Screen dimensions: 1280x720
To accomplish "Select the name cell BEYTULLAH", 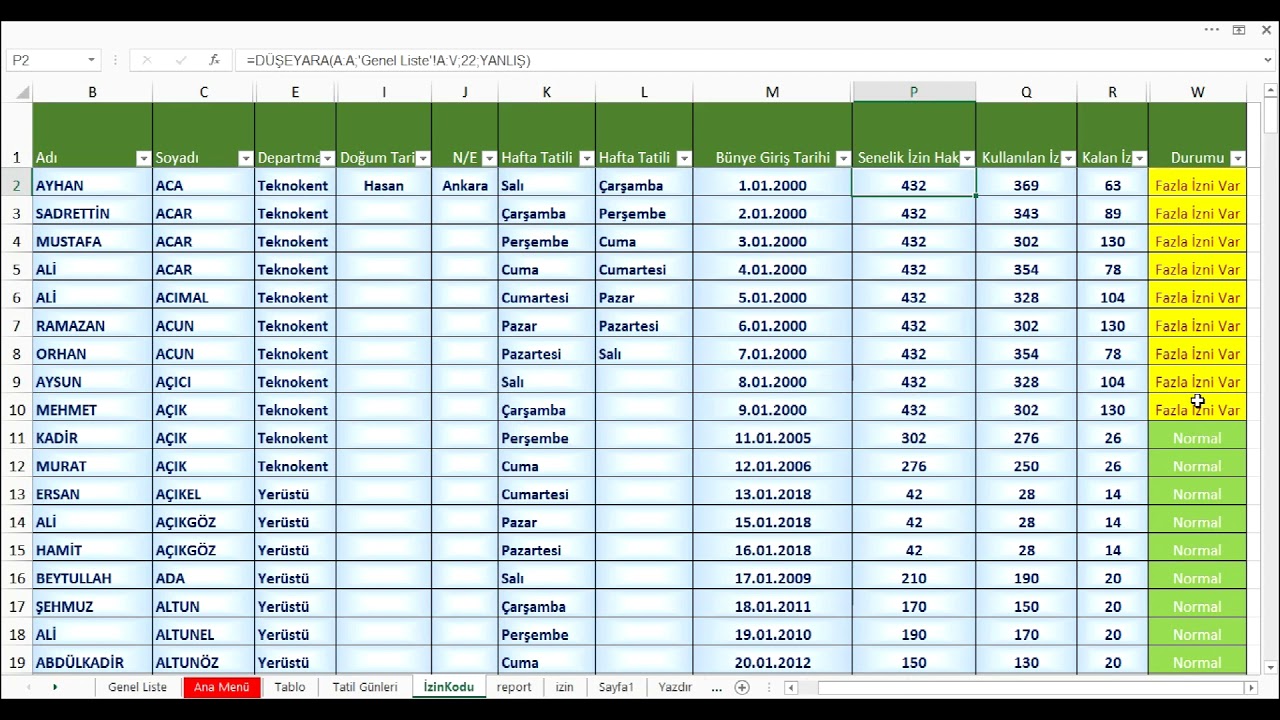I will click(x=92, y=578).
